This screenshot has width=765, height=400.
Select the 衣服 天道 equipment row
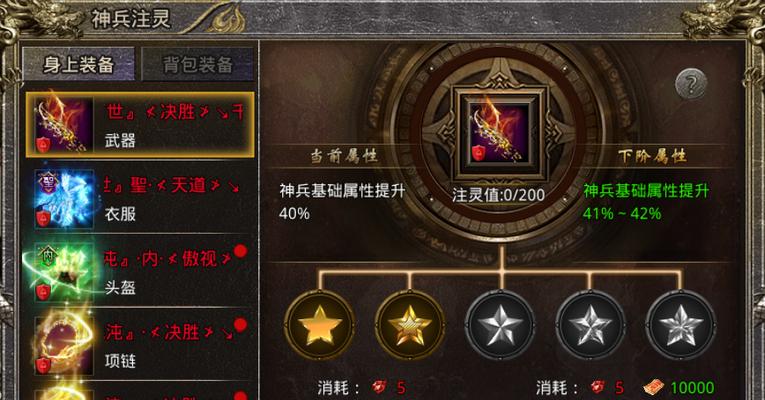(x=140, y=199)
